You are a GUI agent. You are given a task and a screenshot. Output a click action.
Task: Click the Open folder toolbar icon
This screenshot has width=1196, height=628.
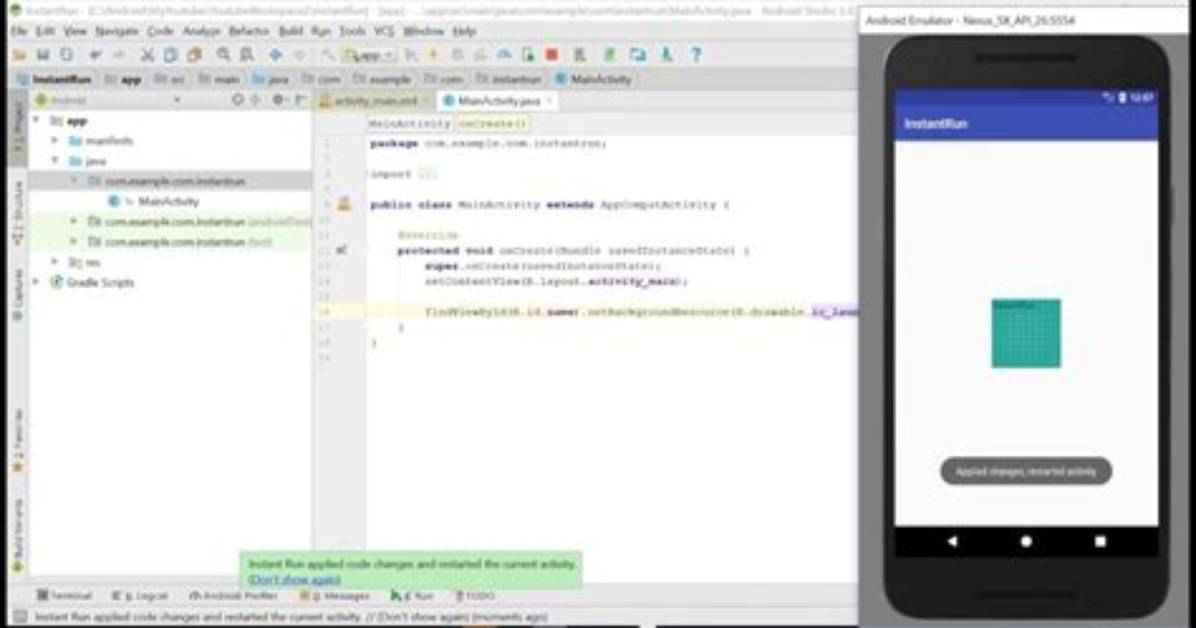[x=20, y=55]
